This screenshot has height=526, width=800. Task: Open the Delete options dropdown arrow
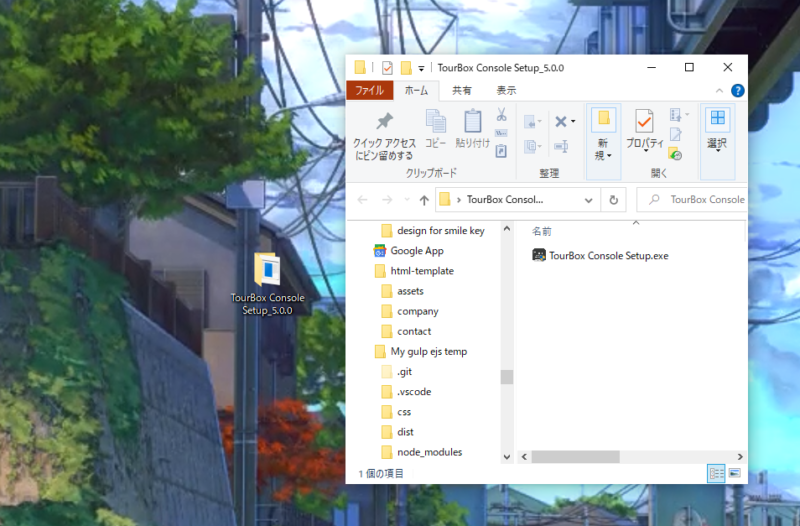coord(573,121)
